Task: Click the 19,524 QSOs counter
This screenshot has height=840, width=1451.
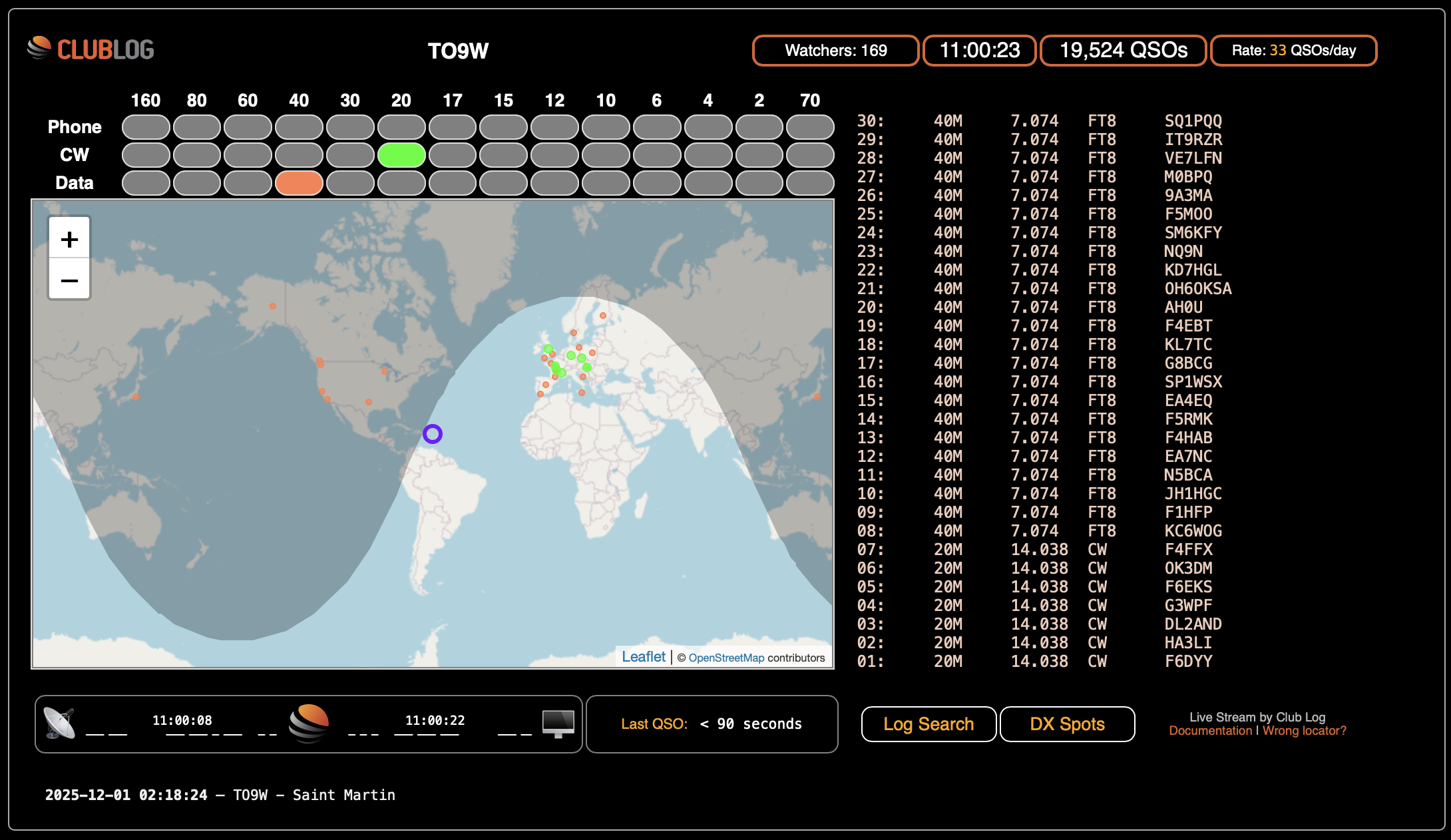Action: click(x=1123, y=51)
